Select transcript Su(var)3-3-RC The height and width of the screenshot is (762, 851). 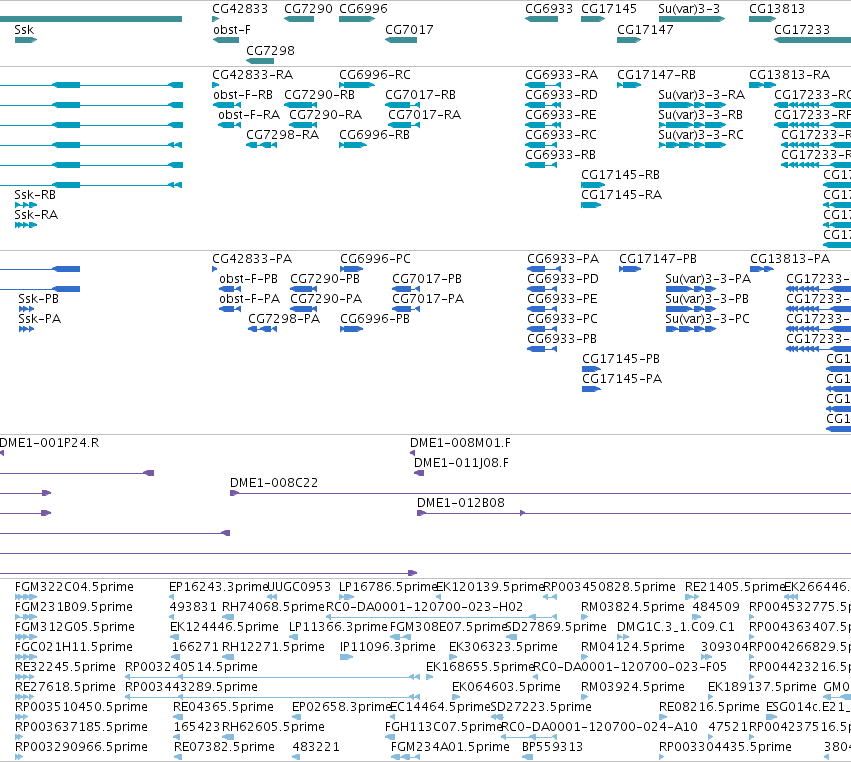pos(692,145)
